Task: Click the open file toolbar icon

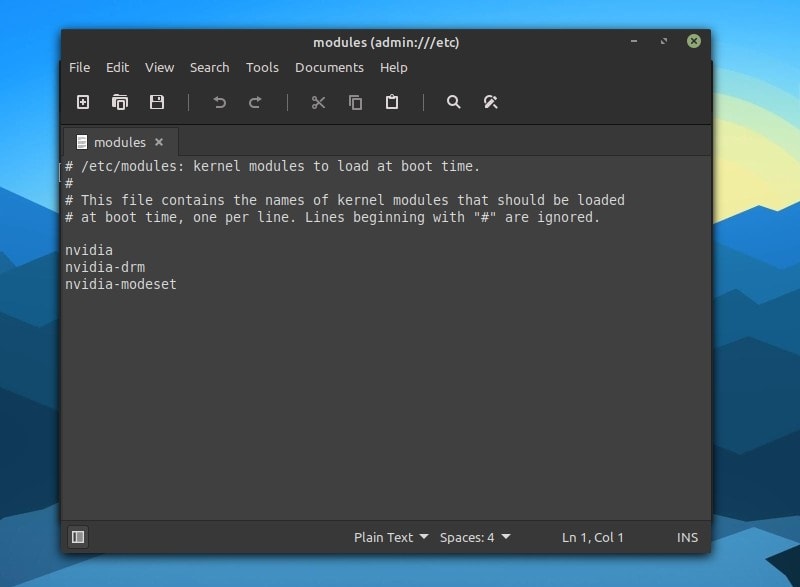Action: pyautogui.click(x=120, y=103)
